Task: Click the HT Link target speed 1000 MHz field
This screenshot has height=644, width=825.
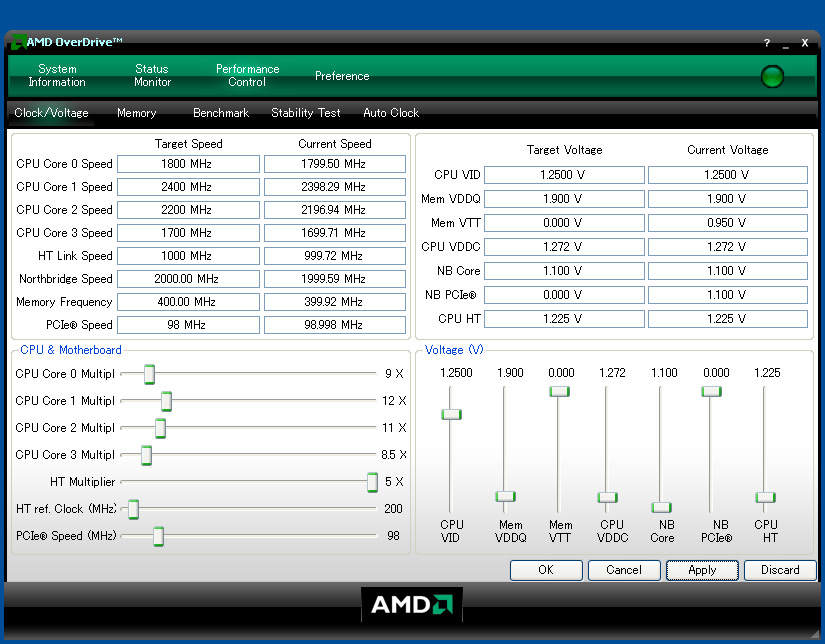Action: pyautogui.click(x=188, y=256)
